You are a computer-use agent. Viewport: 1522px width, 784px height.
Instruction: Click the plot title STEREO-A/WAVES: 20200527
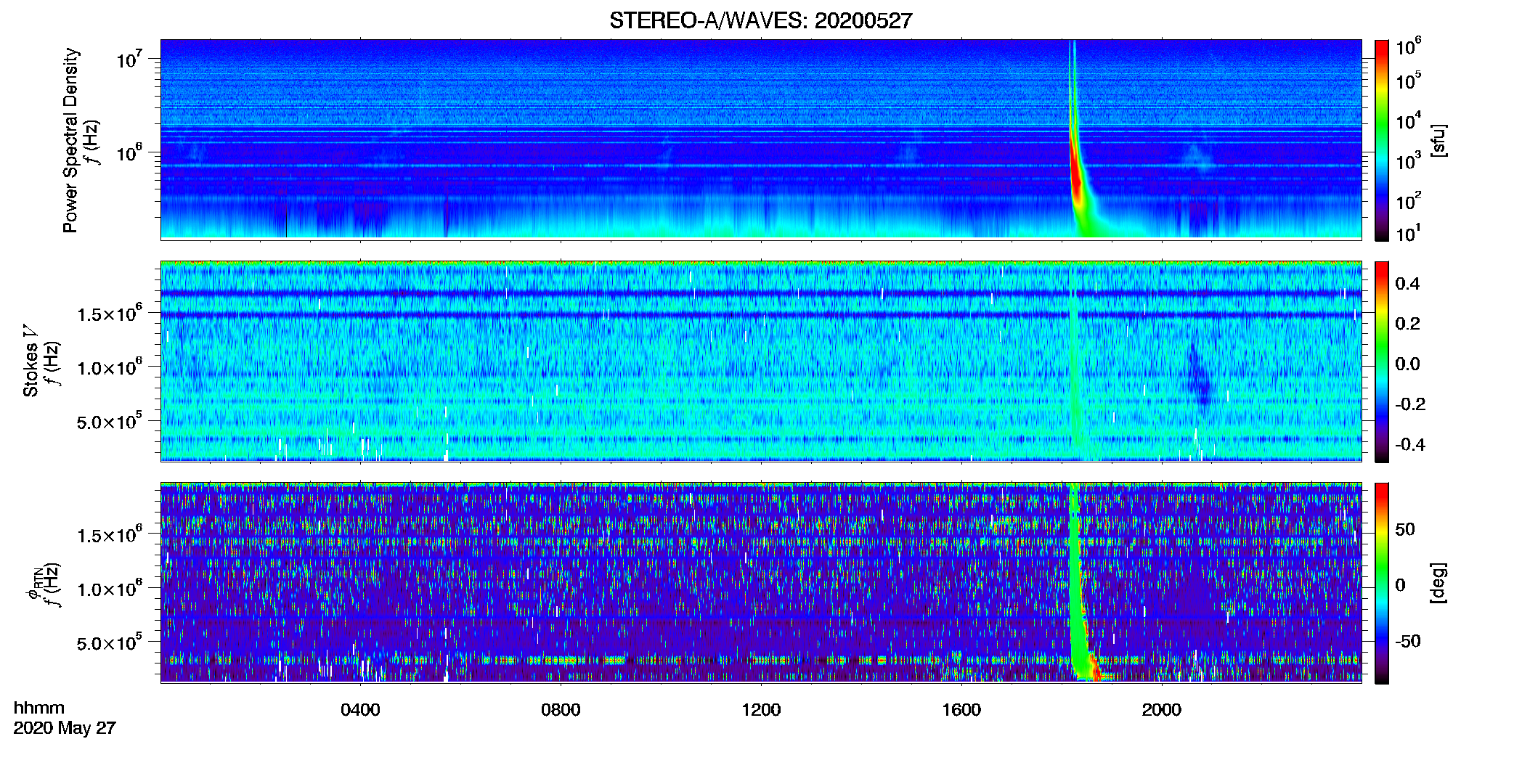pyautogui.click(x=760, y=21)
